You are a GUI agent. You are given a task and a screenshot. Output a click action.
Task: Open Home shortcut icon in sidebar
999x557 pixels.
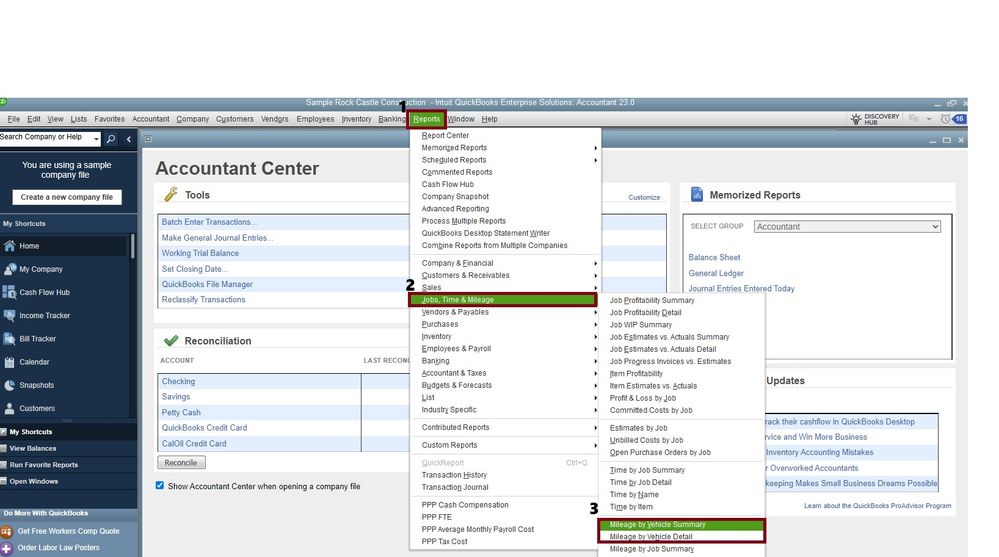tap(9, 246)
